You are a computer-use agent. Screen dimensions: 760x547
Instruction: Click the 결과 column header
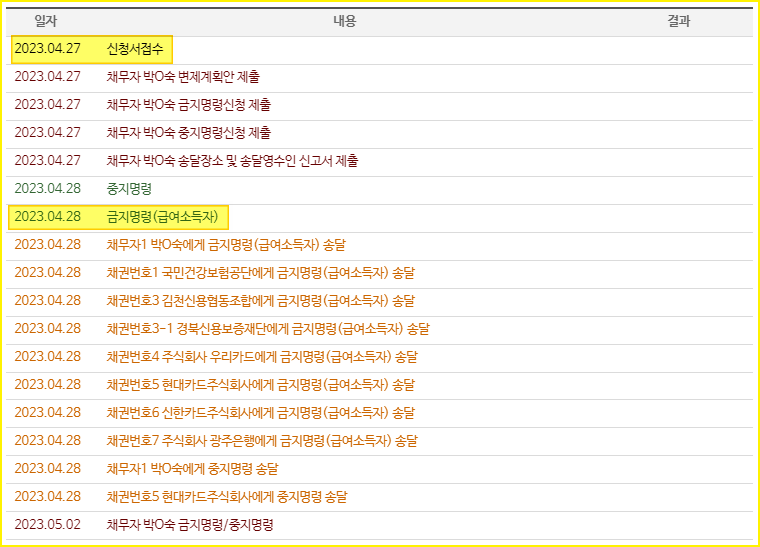click(679, 21)
